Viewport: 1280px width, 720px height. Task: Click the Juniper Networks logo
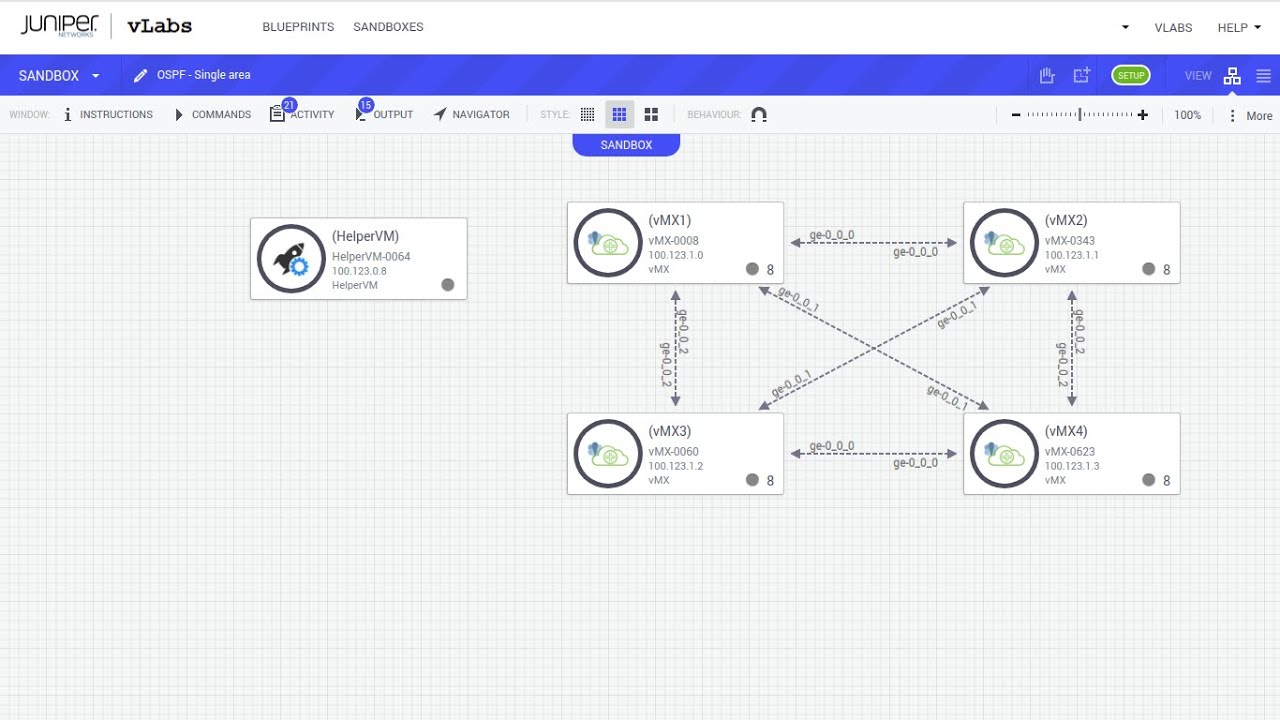tap(59, 26)
